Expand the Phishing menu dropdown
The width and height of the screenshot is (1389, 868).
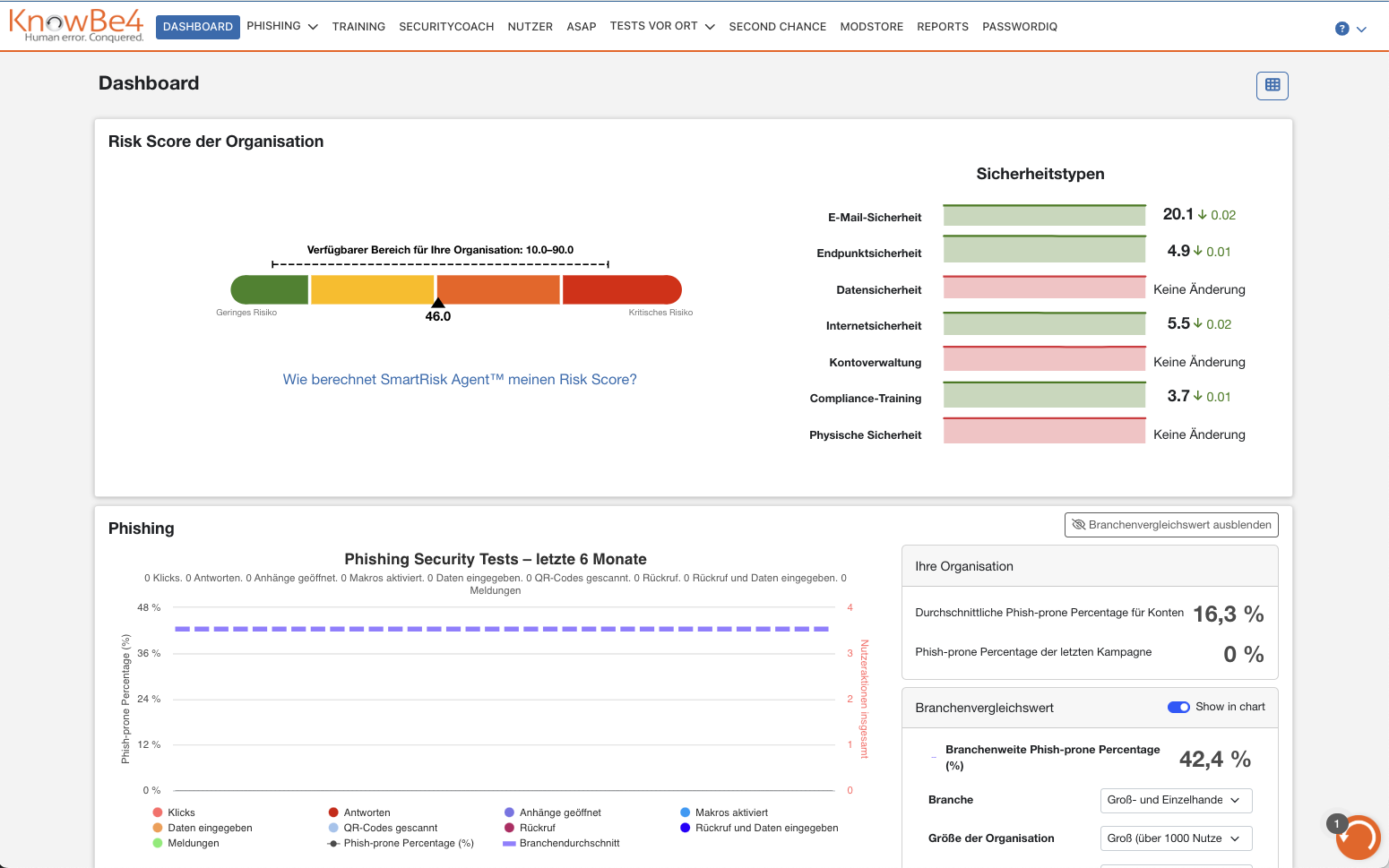282,26
